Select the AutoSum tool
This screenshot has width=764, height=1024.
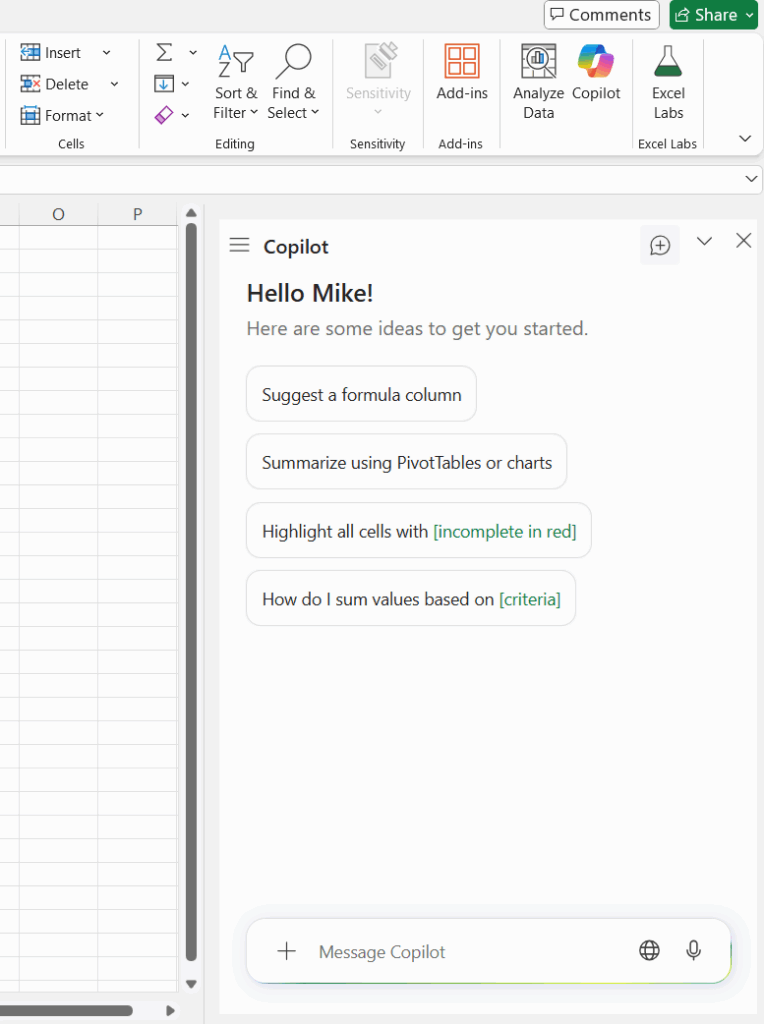[x=162, y=52]
